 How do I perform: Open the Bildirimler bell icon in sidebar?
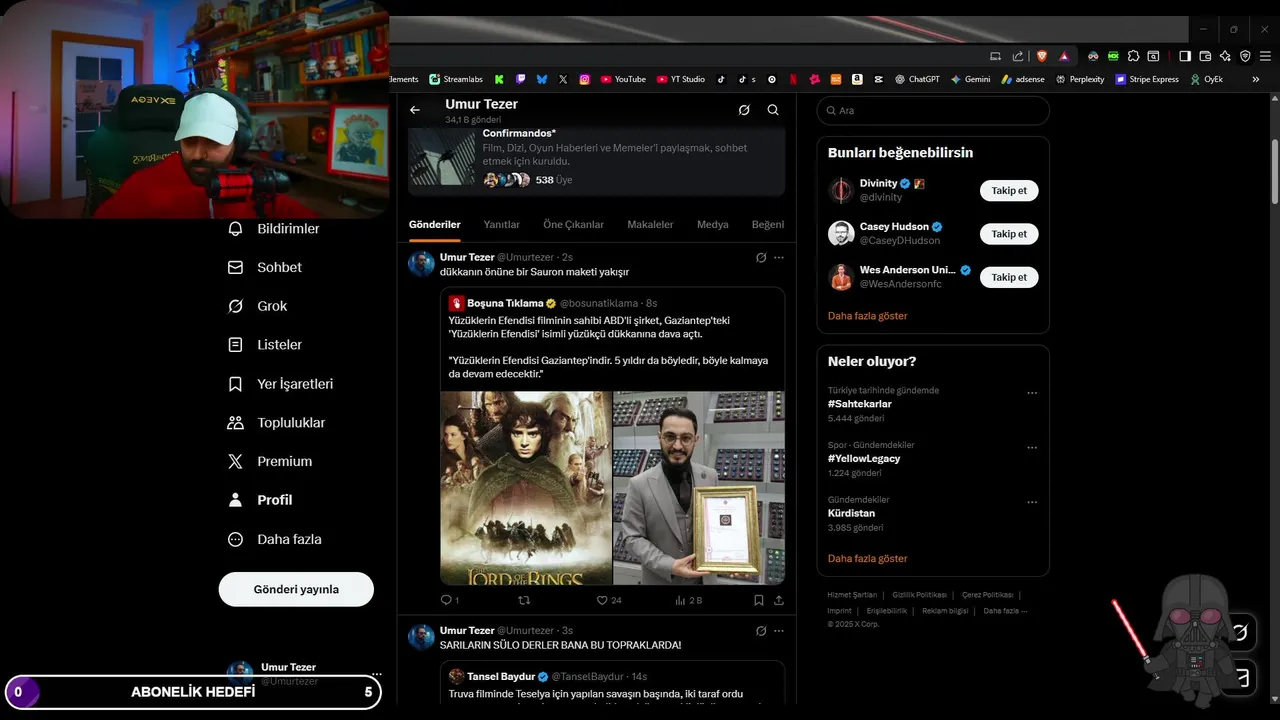[x=236, y=228]
